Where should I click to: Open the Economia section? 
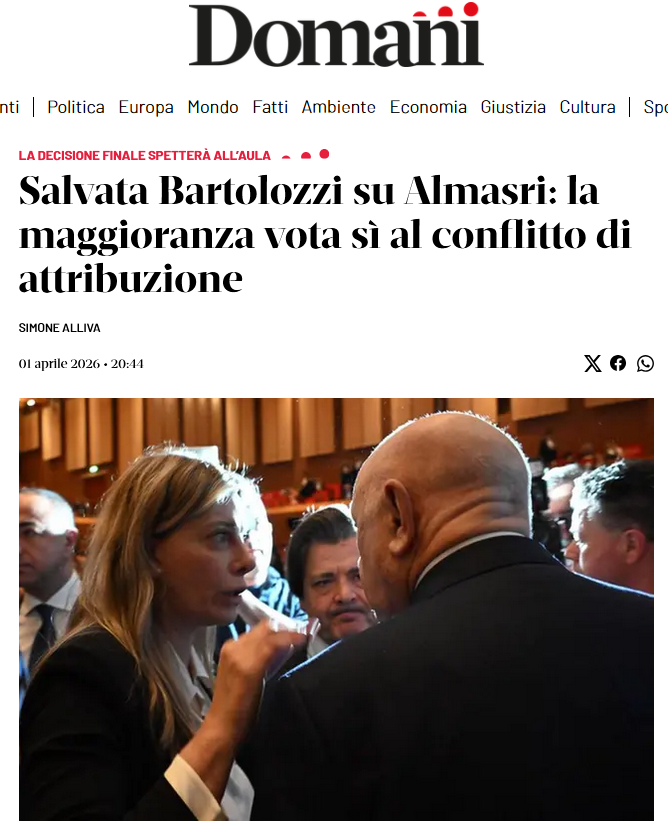[x=428, y=107]
